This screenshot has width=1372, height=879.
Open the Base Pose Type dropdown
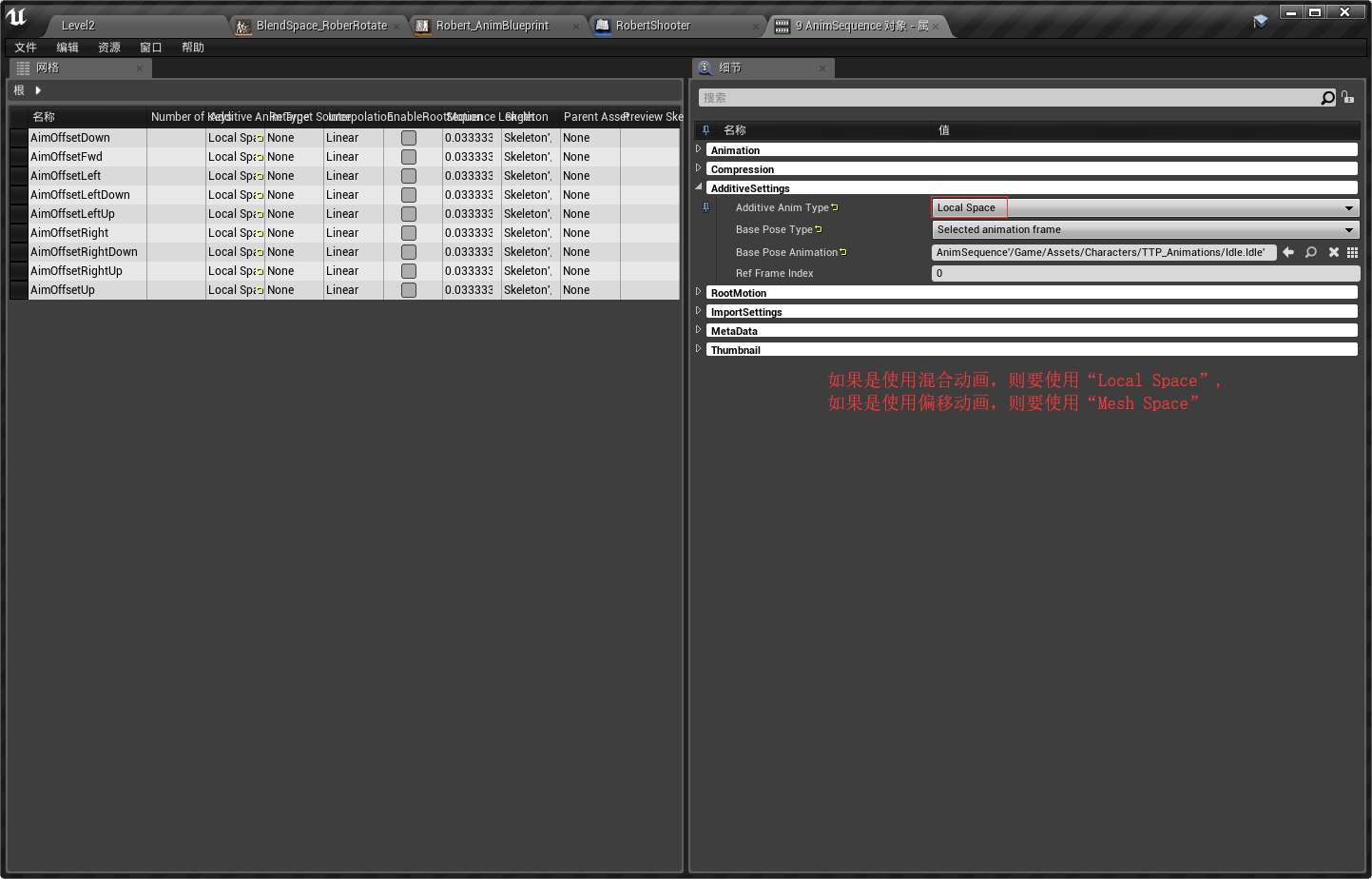[1145, 229]
